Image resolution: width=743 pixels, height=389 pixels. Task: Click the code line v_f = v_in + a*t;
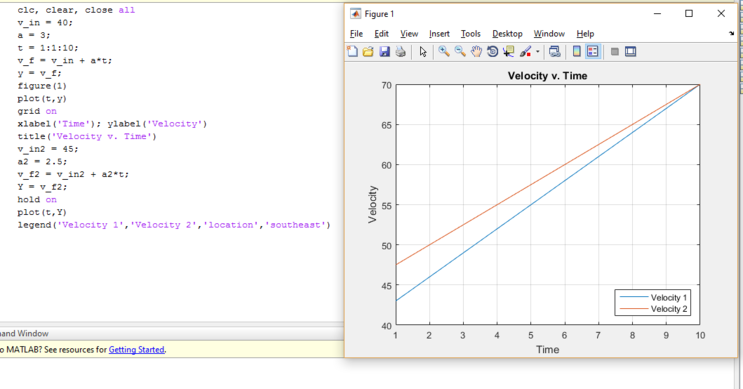click(65, 61)
